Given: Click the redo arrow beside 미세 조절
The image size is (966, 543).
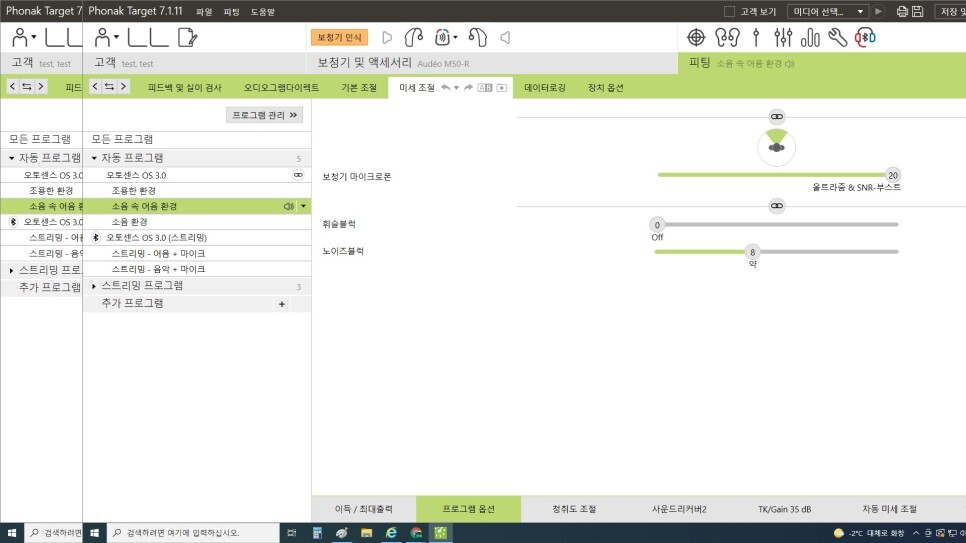Looking at the screenshot, I should point(468,88).
